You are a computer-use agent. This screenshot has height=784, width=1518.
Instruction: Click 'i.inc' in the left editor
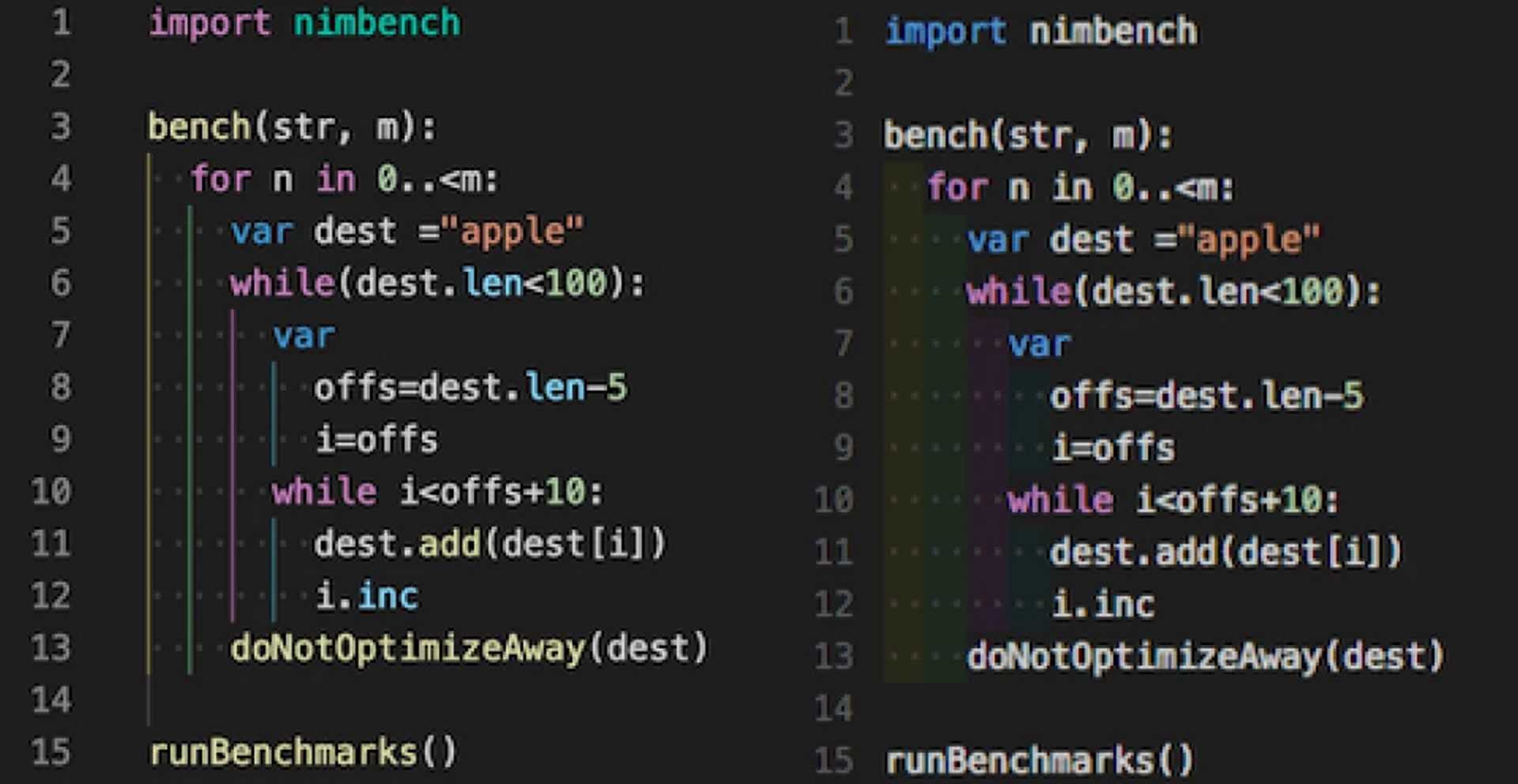click(366, 597)
